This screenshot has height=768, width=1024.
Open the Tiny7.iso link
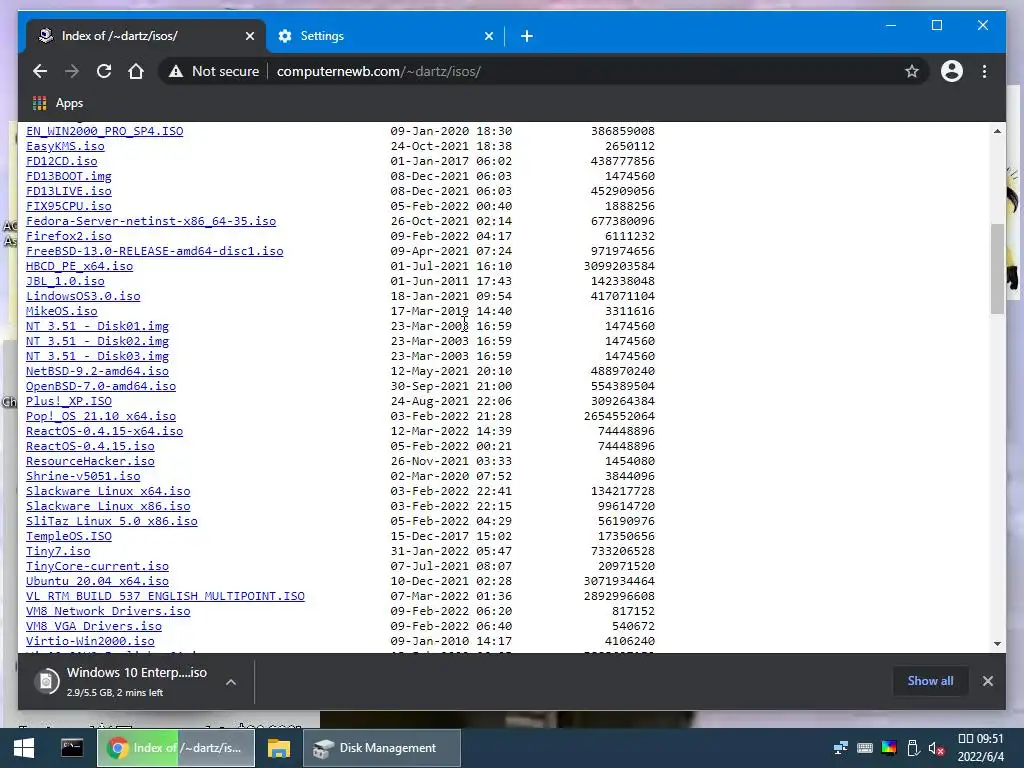[58, 552]
